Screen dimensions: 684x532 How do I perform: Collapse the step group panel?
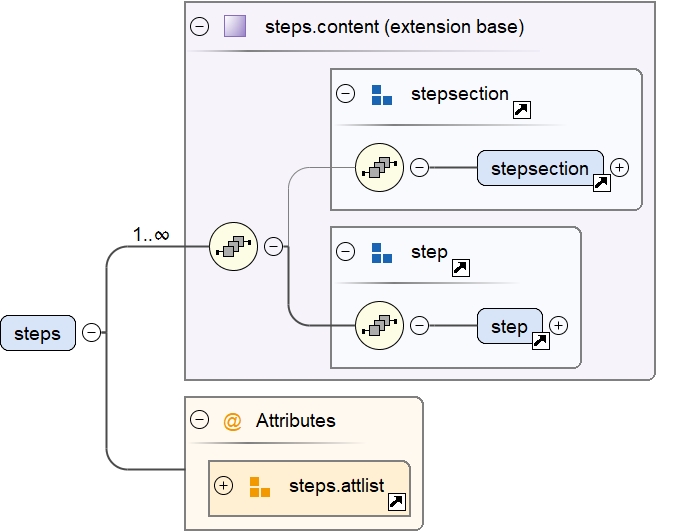(x=345, y=252)
